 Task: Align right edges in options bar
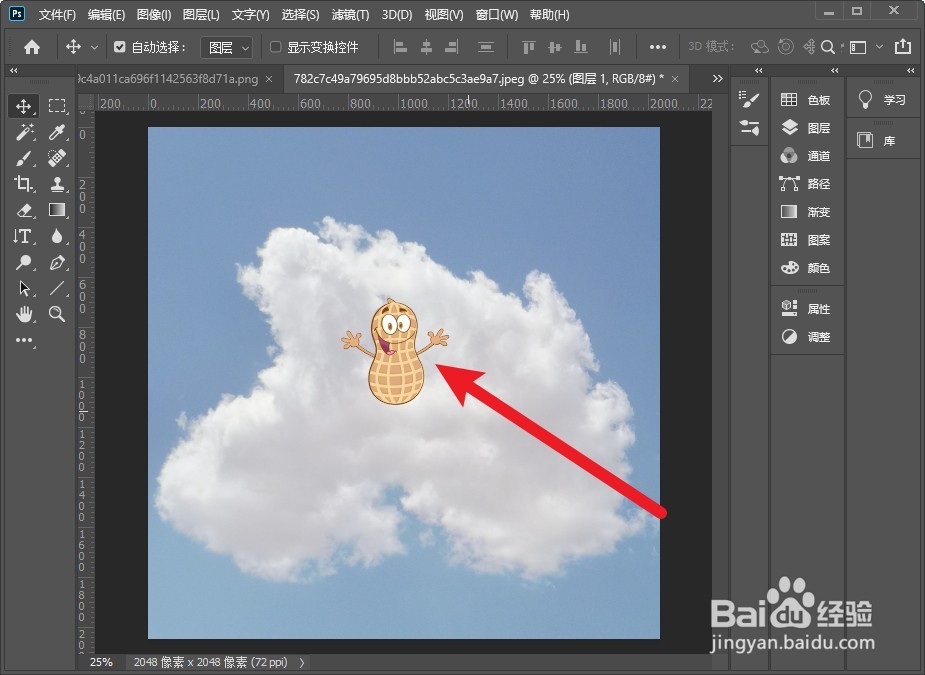[x=451, y=47]
